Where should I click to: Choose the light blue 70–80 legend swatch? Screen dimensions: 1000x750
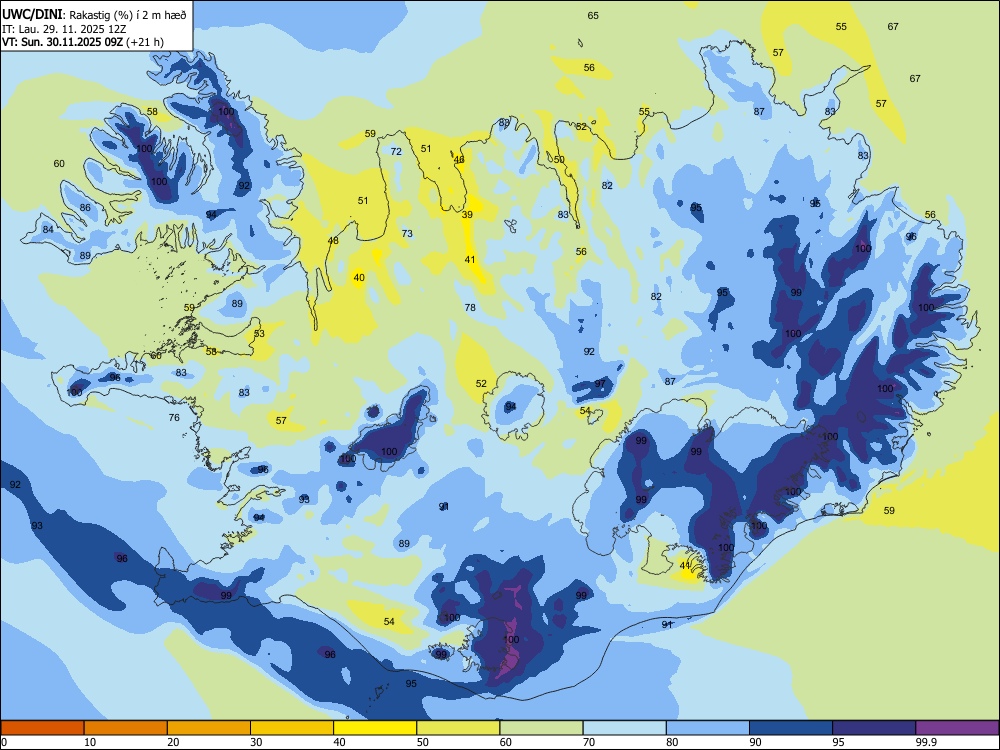624,728
